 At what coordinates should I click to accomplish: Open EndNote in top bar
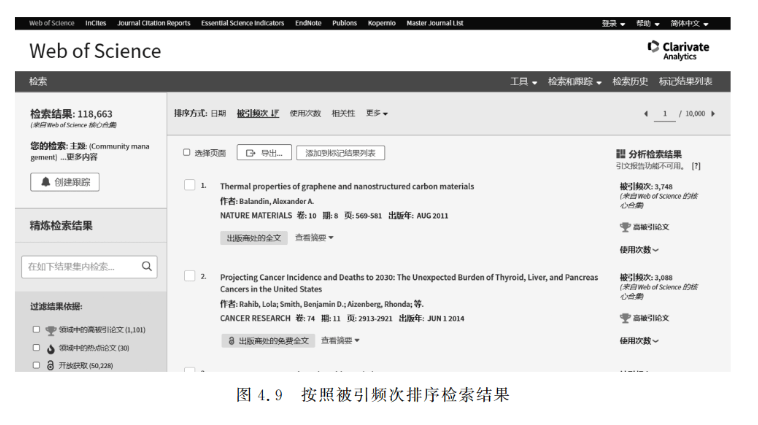coord(308,23)
